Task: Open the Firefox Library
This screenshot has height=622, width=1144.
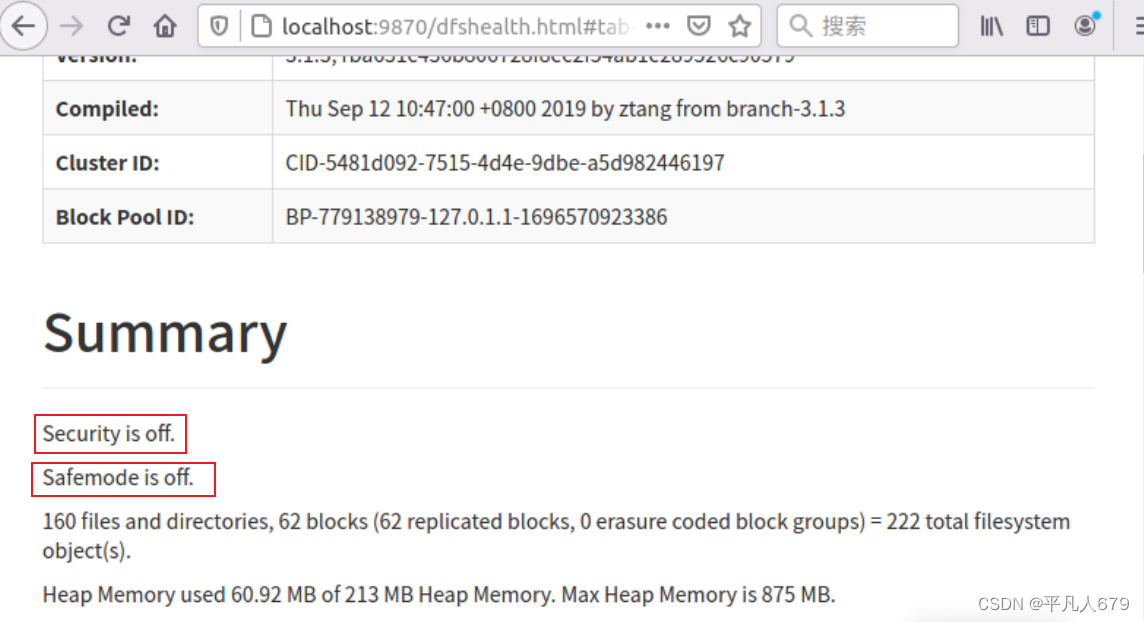Action: 991,26
